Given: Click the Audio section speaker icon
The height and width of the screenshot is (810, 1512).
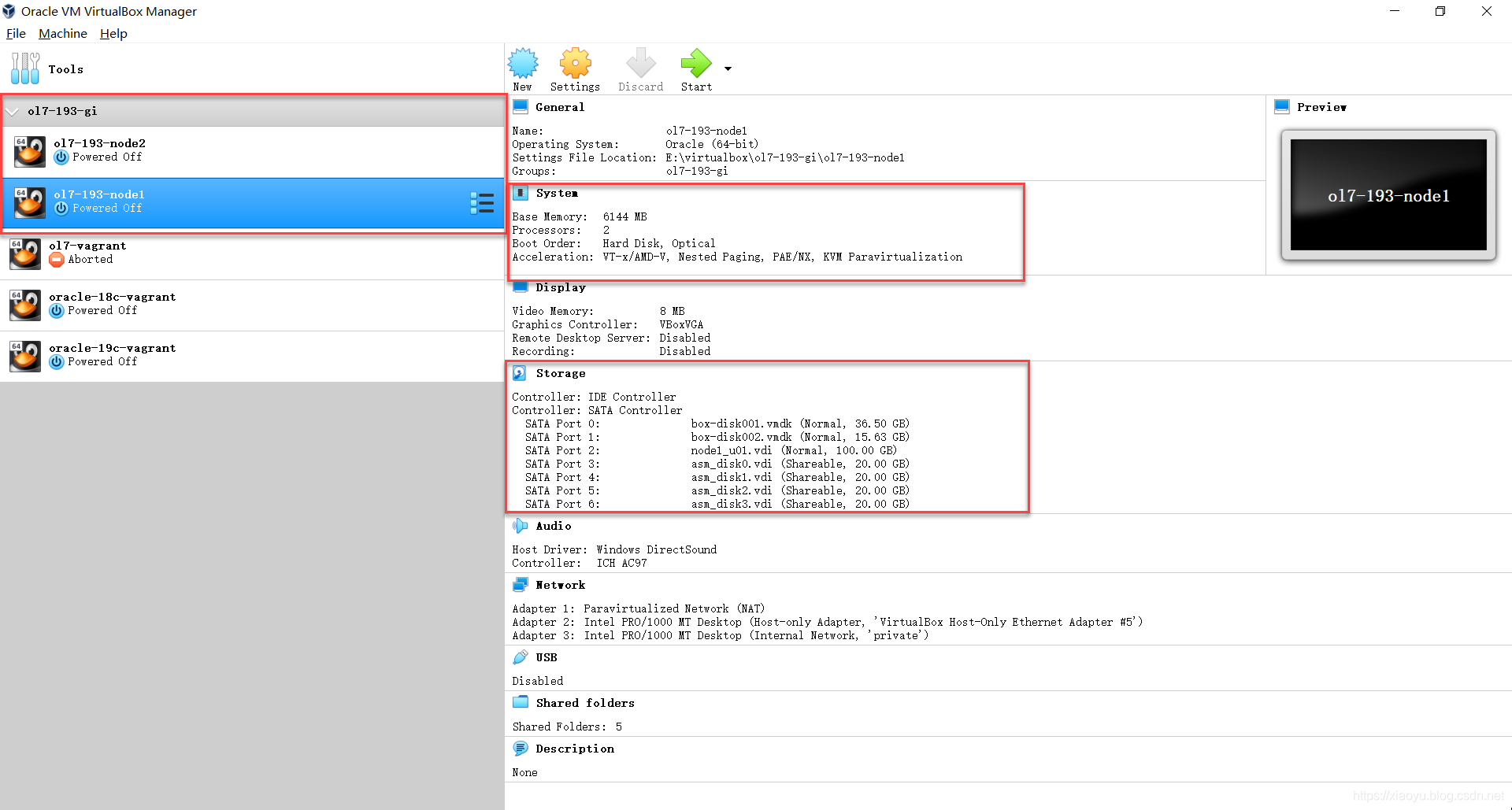Looking at the screenshot, I should tap(520, 525).
